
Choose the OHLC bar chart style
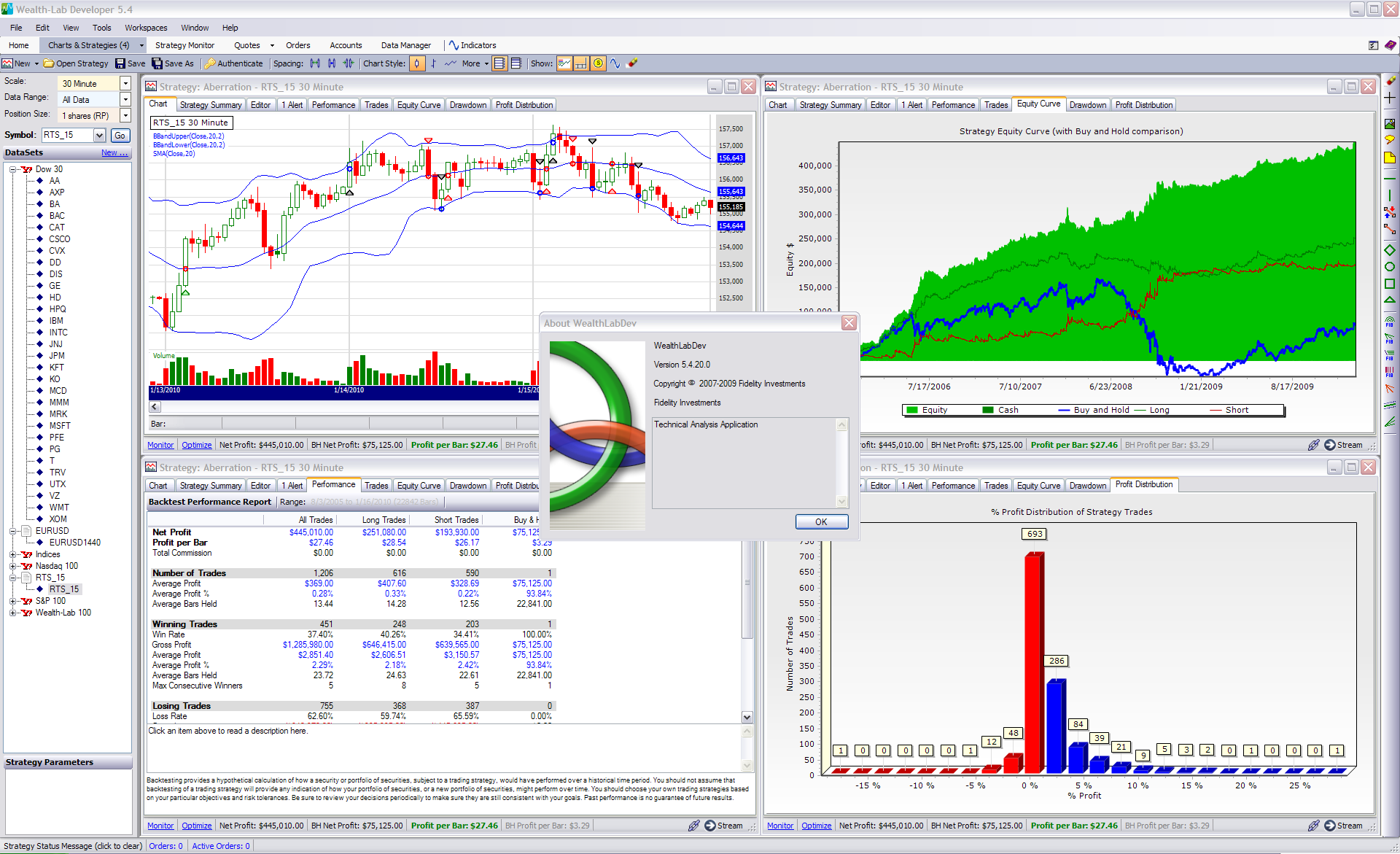coord(434,63)
